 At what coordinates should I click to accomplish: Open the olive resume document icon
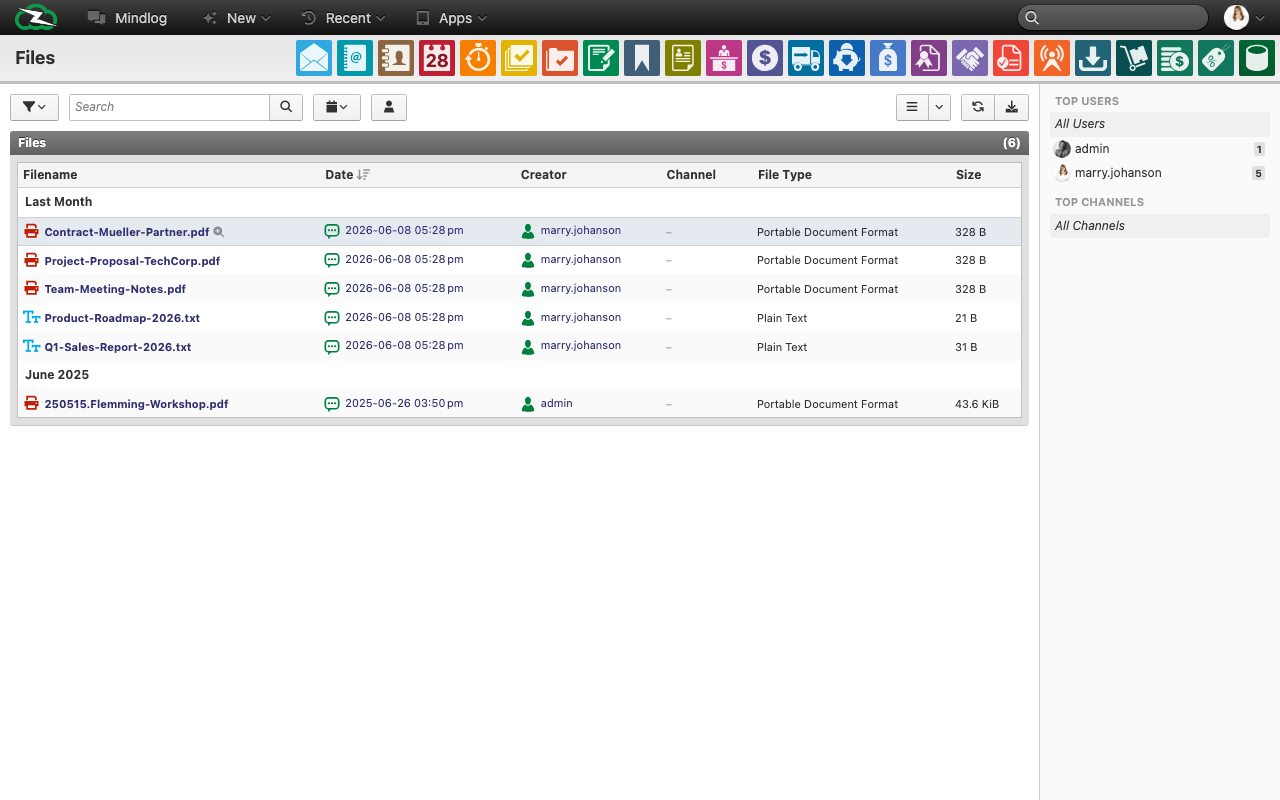[683, 58]
